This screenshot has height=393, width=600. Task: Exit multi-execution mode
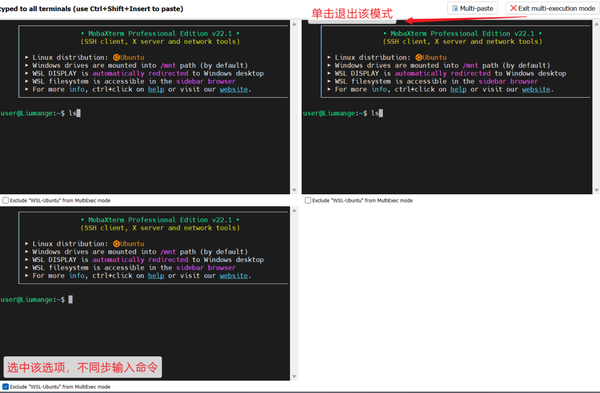point(552,8)
